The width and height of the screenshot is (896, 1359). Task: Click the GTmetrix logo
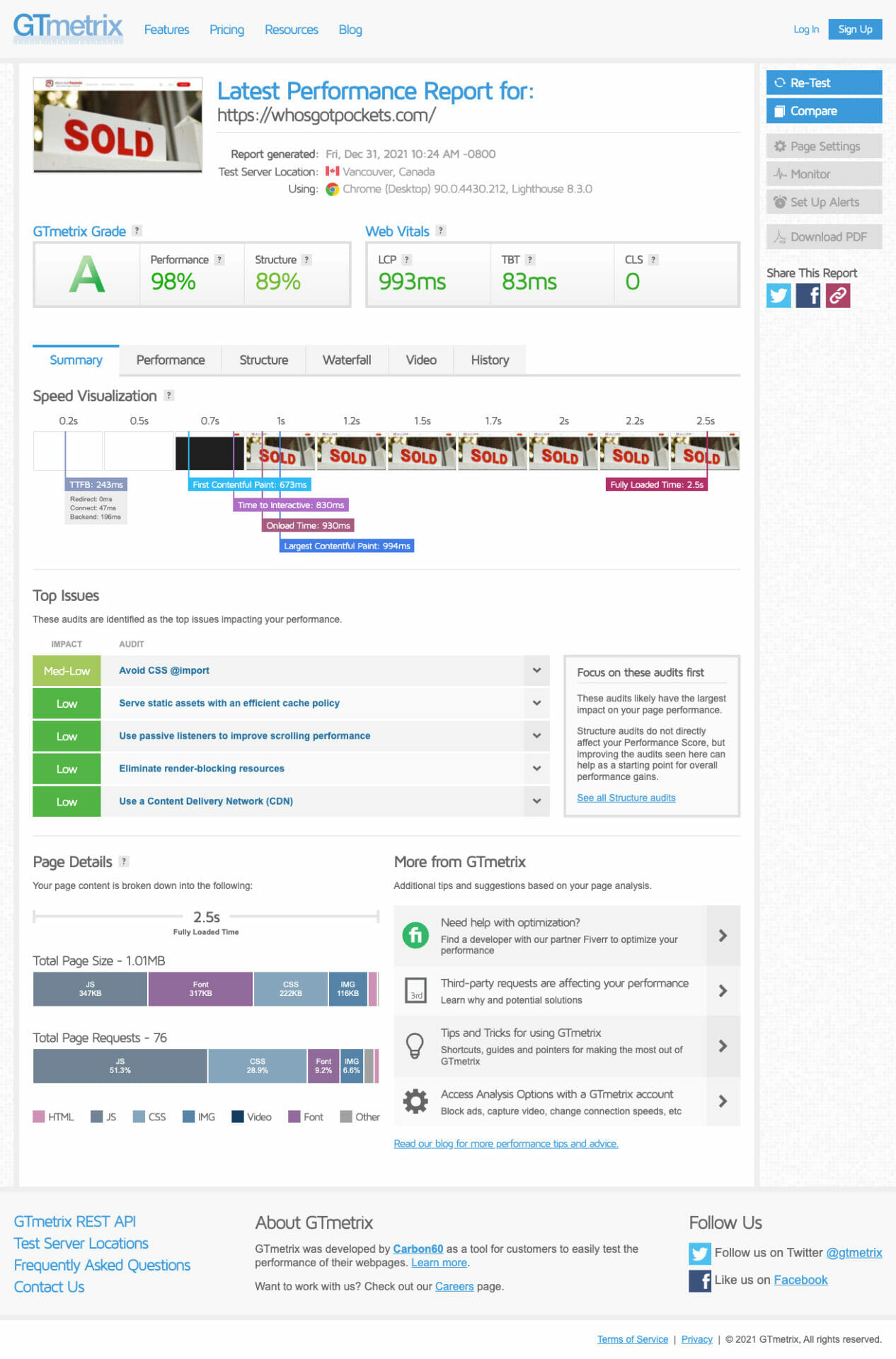tap(68, 28)
